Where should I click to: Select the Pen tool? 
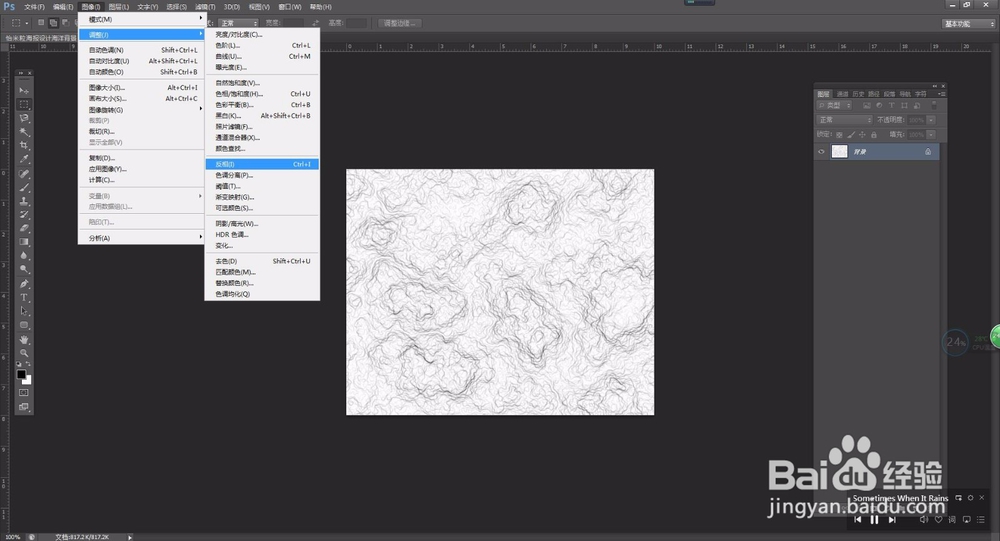click(x=24, y=284)
